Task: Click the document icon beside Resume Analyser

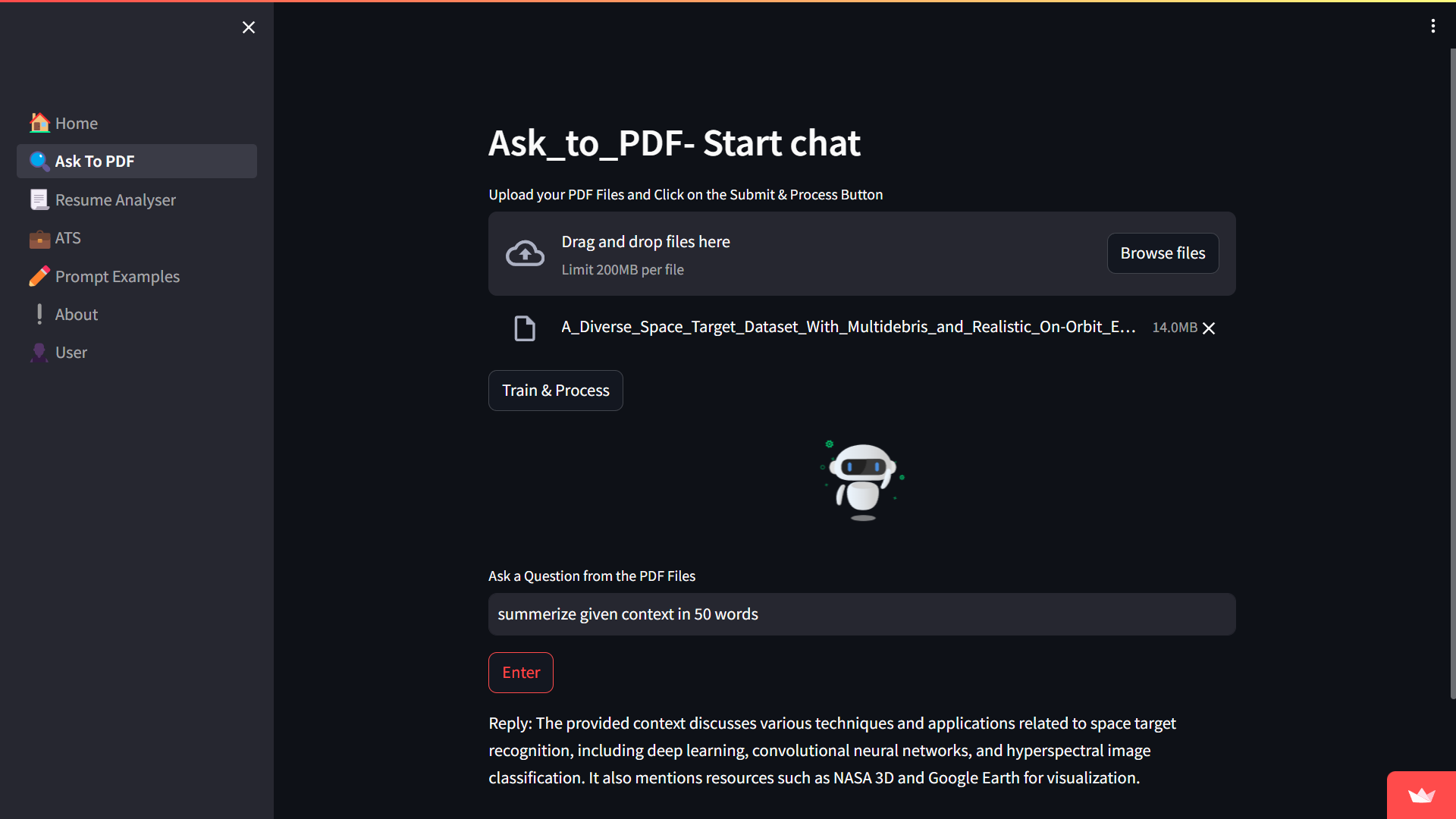Action: pyautogui.click(x=39, y=199)
